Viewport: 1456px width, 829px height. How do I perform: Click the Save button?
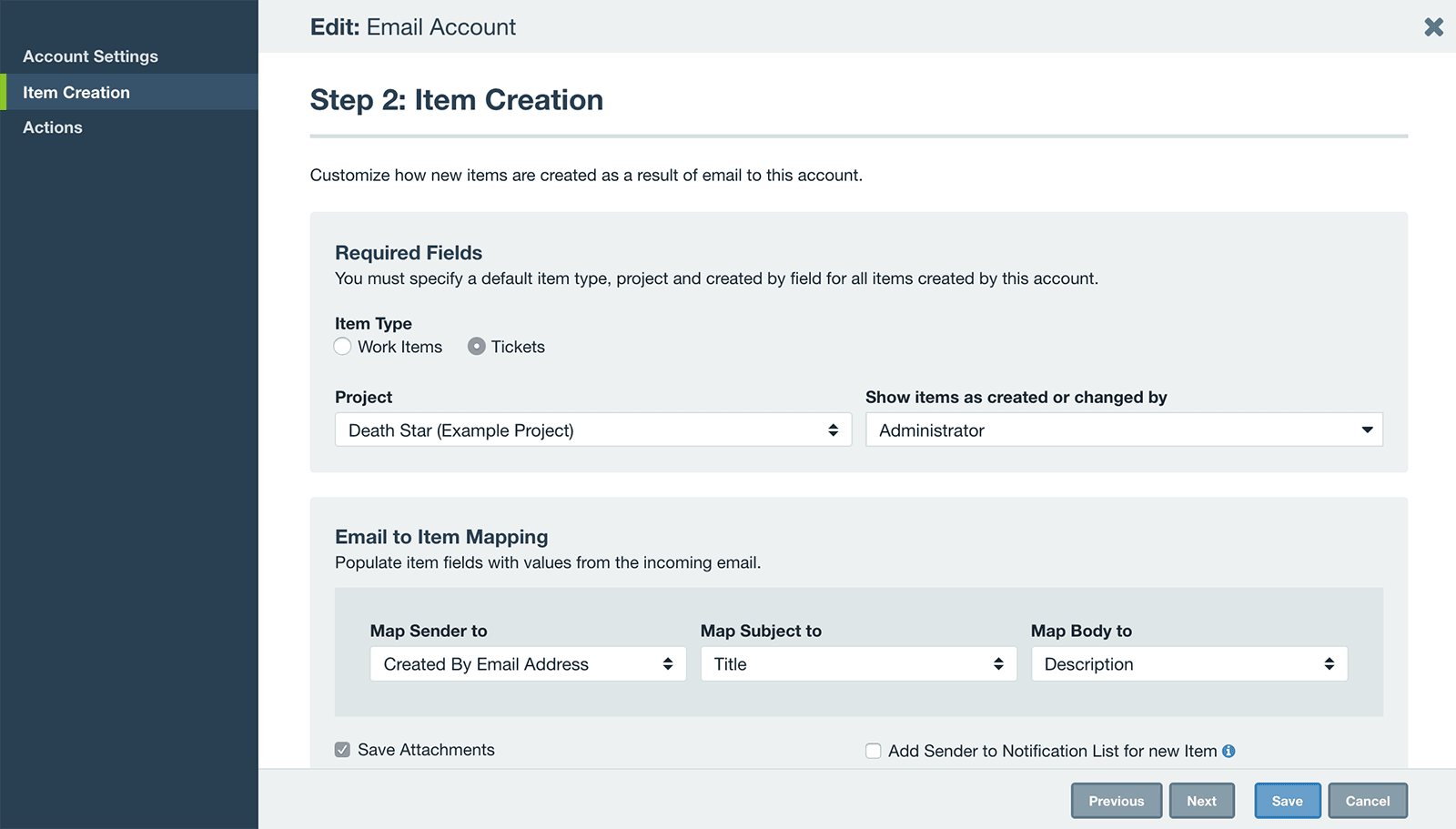(x=1287, y=801)
